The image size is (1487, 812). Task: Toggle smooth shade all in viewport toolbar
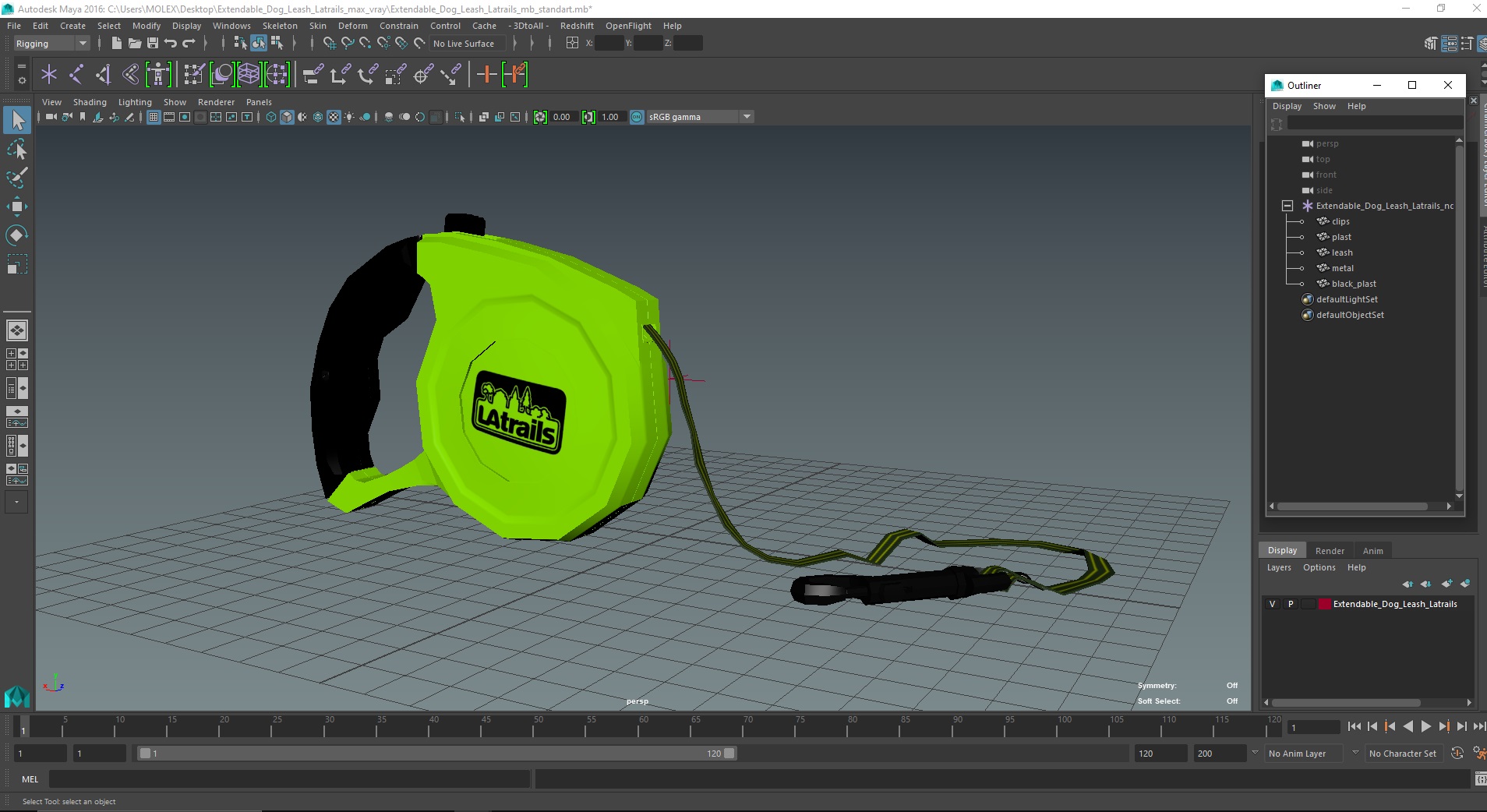pyautogui.click(x=287, y=117)
